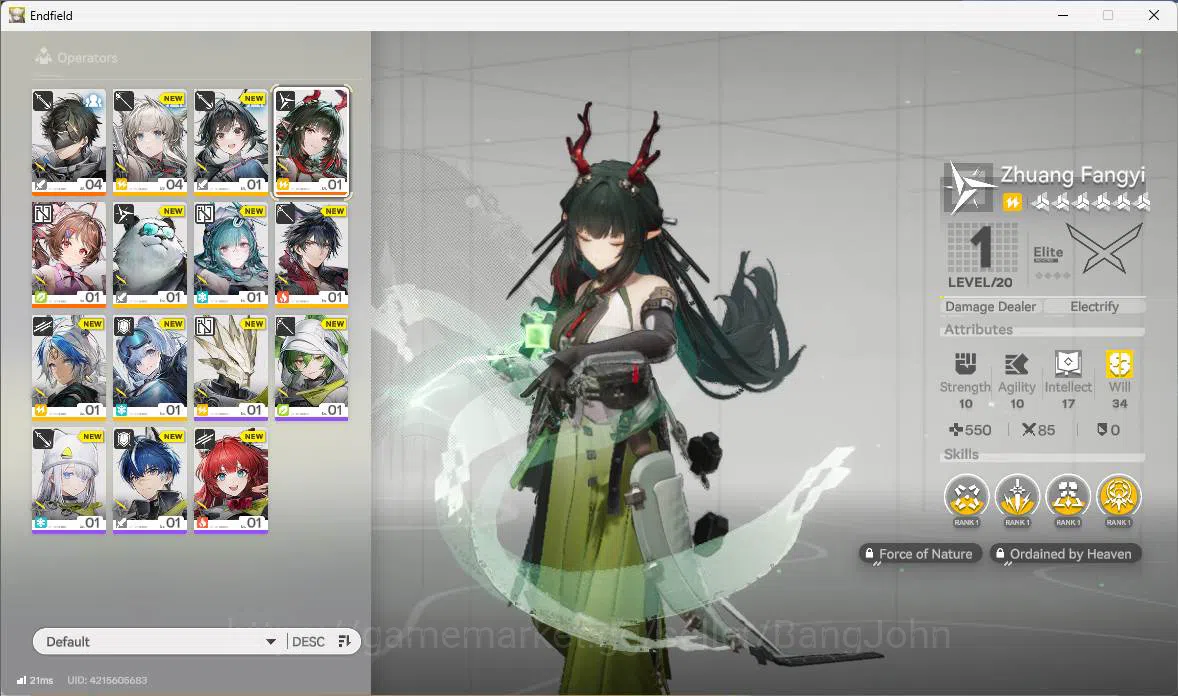1178x696 pixels.
Task: Click the HP 550 stat icon
Action: click(956, 430)
